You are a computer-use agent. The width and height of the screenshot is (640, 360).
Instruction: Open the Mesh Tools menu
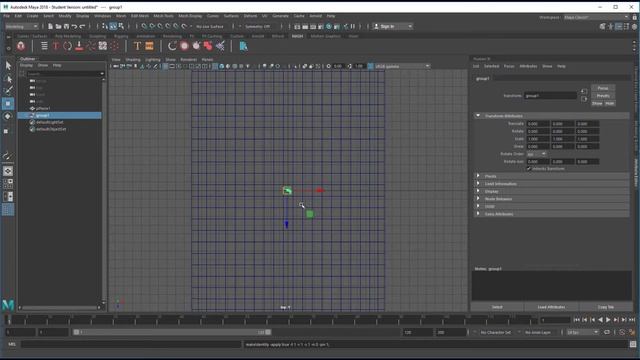click(163, 16)
